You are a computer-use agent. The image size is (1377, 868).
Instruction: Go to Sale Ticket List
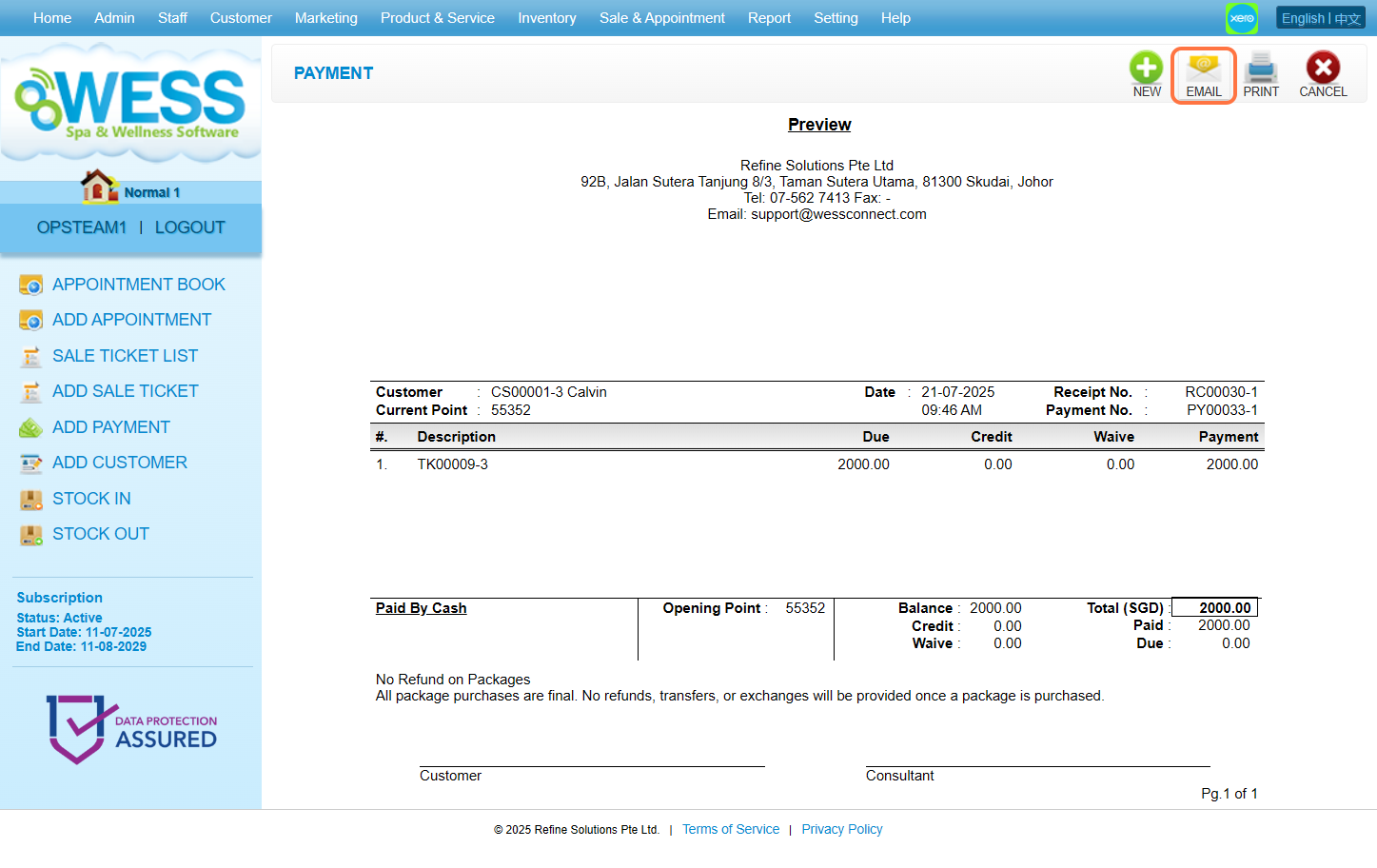click(125, 356)
